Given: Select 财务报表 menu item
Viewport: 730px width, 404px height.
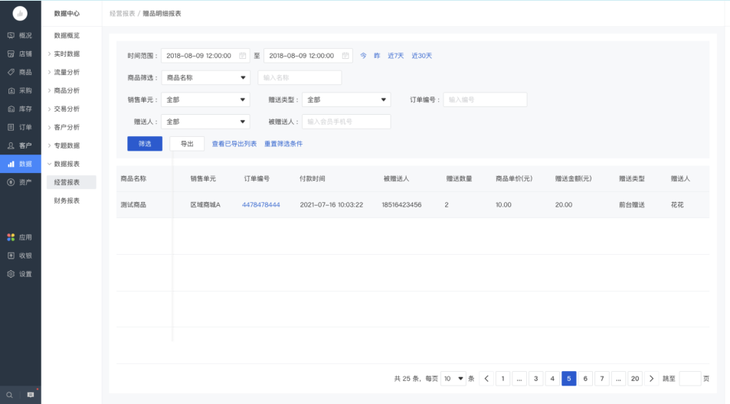Looking at the screenshot, I should (67, 201).
